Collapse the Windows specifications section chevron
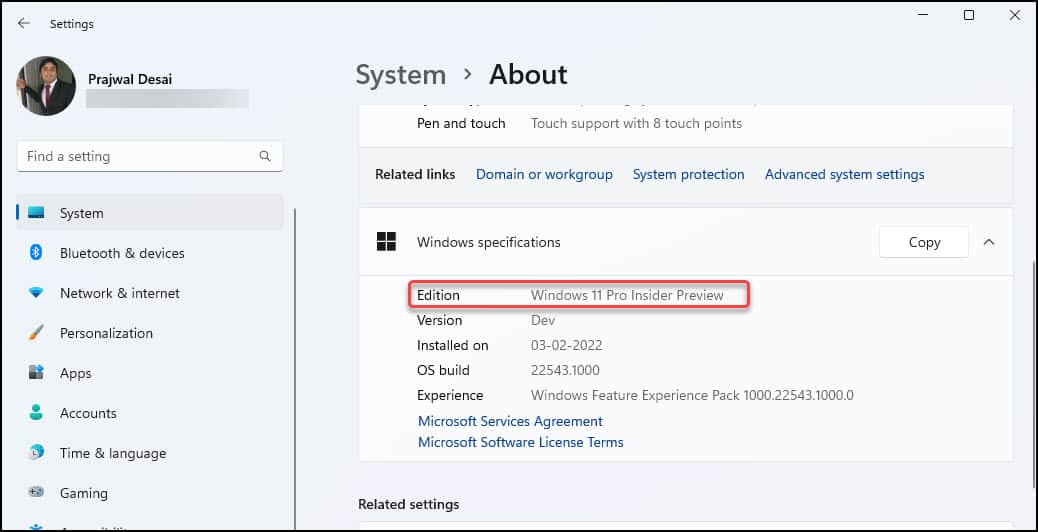Screen dimensions: 1038x532 (x=989, y=242)
